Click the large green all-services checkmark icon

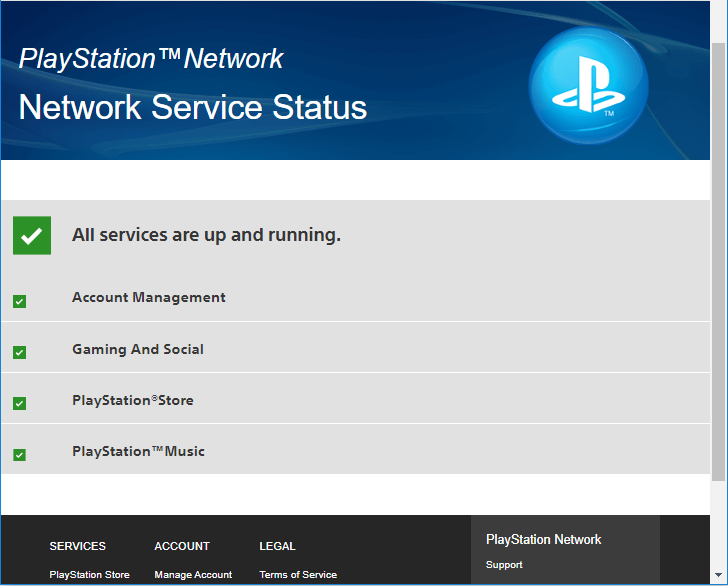32,235
